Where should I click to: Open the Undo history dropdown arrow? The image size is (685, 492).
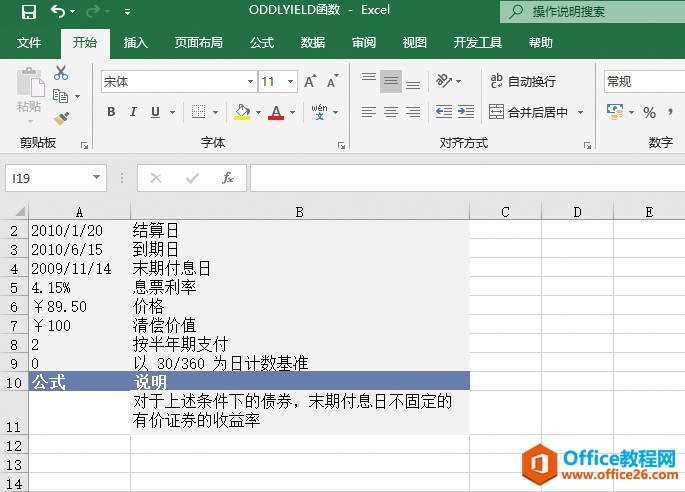[73, 12]
